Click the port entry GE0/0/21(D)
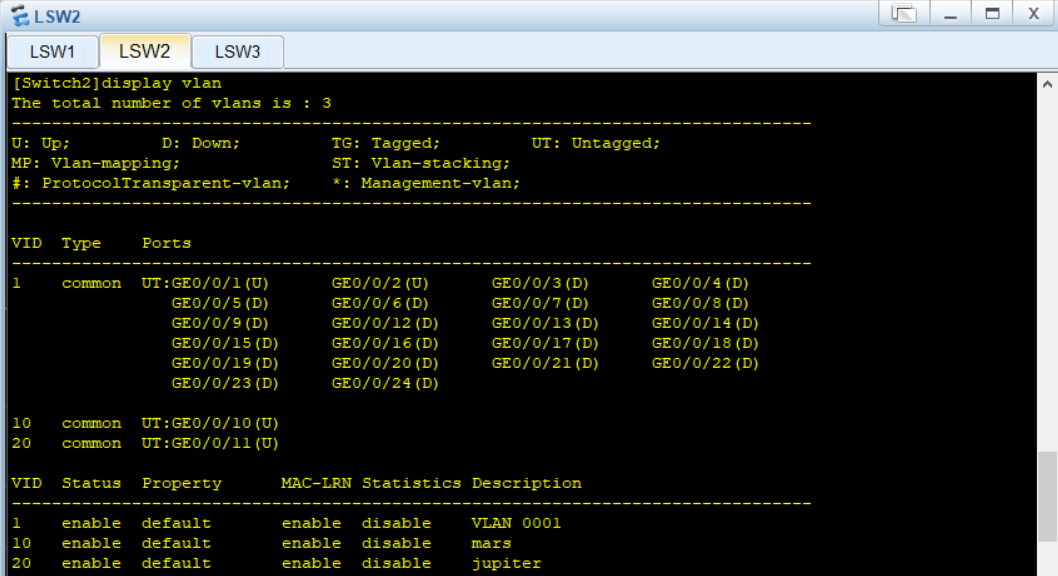Screen dimensions: 1058x576 [x=545, y=364]
